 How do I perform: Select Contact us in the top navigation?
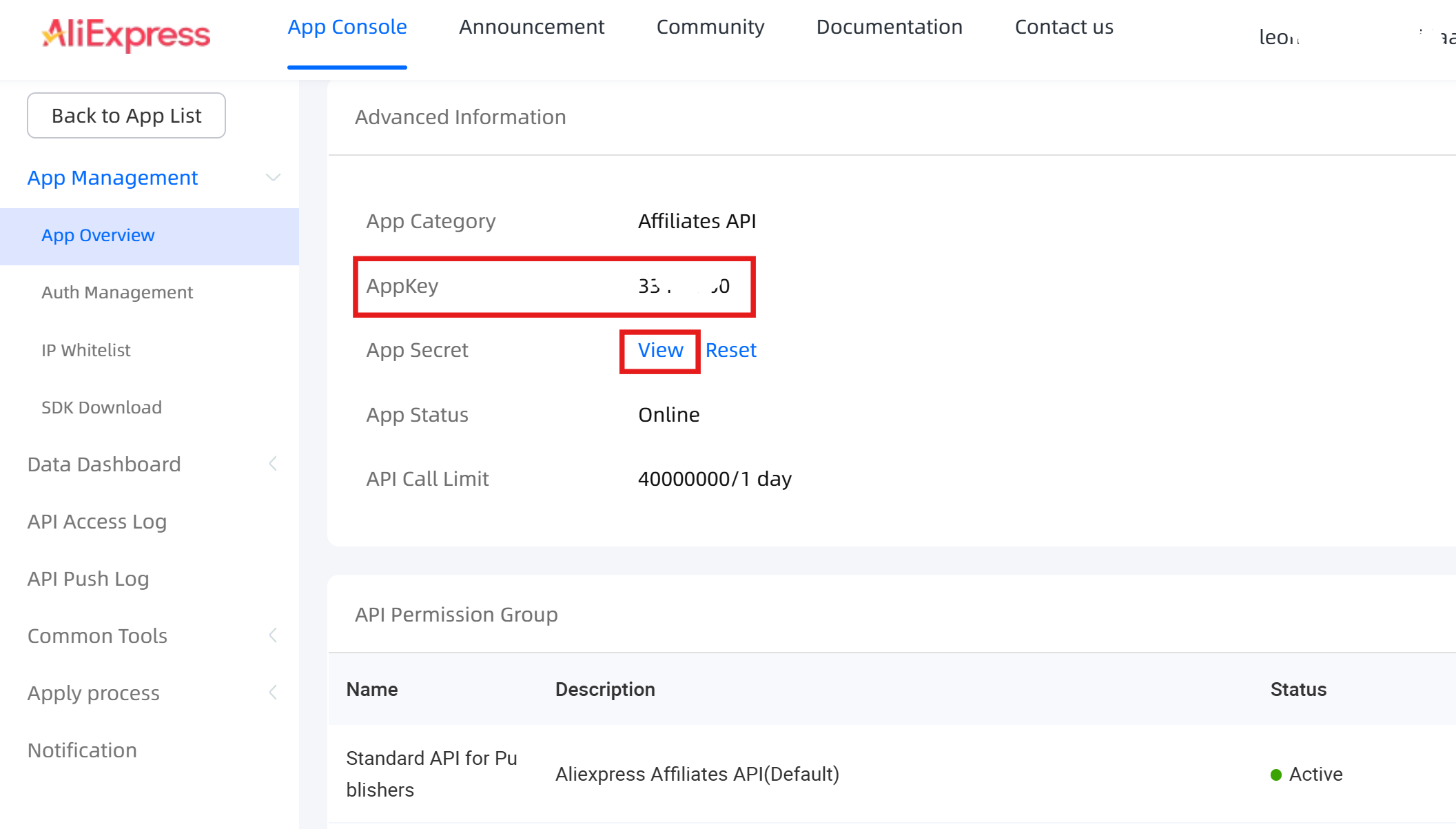coord(1064,27)
